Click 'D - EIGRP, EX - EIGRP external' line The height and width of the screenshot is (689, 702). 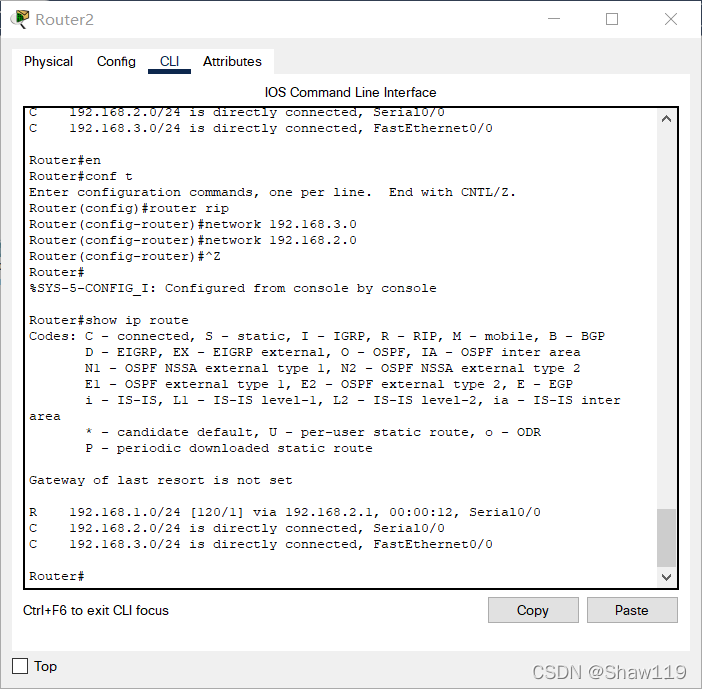coord(333,352)
